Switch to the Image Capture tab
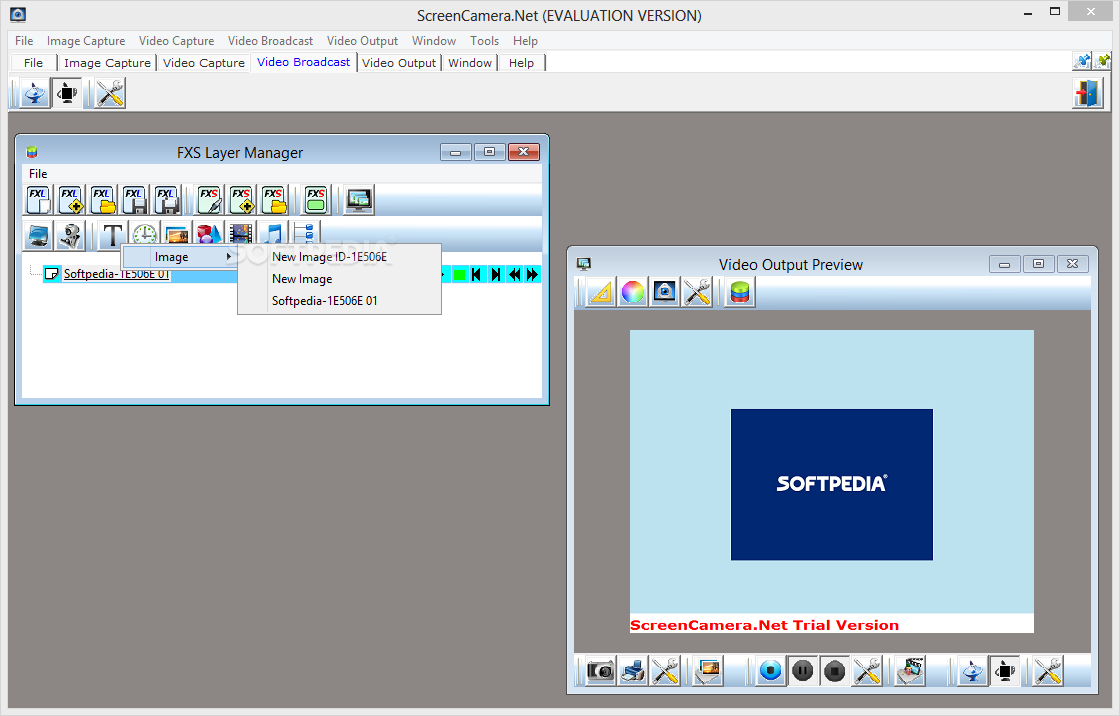The height and width of the screenshot is (716, 1120). coord(107,63)
